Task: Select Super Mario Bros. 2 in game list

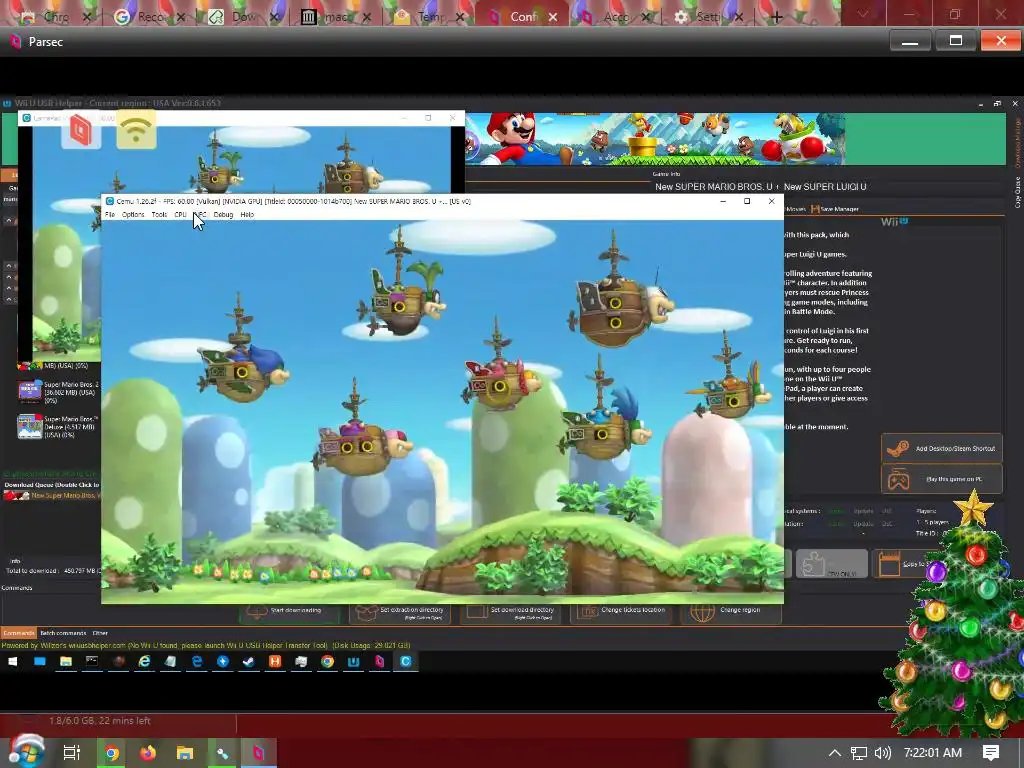Action: click(x=58, y=392)
